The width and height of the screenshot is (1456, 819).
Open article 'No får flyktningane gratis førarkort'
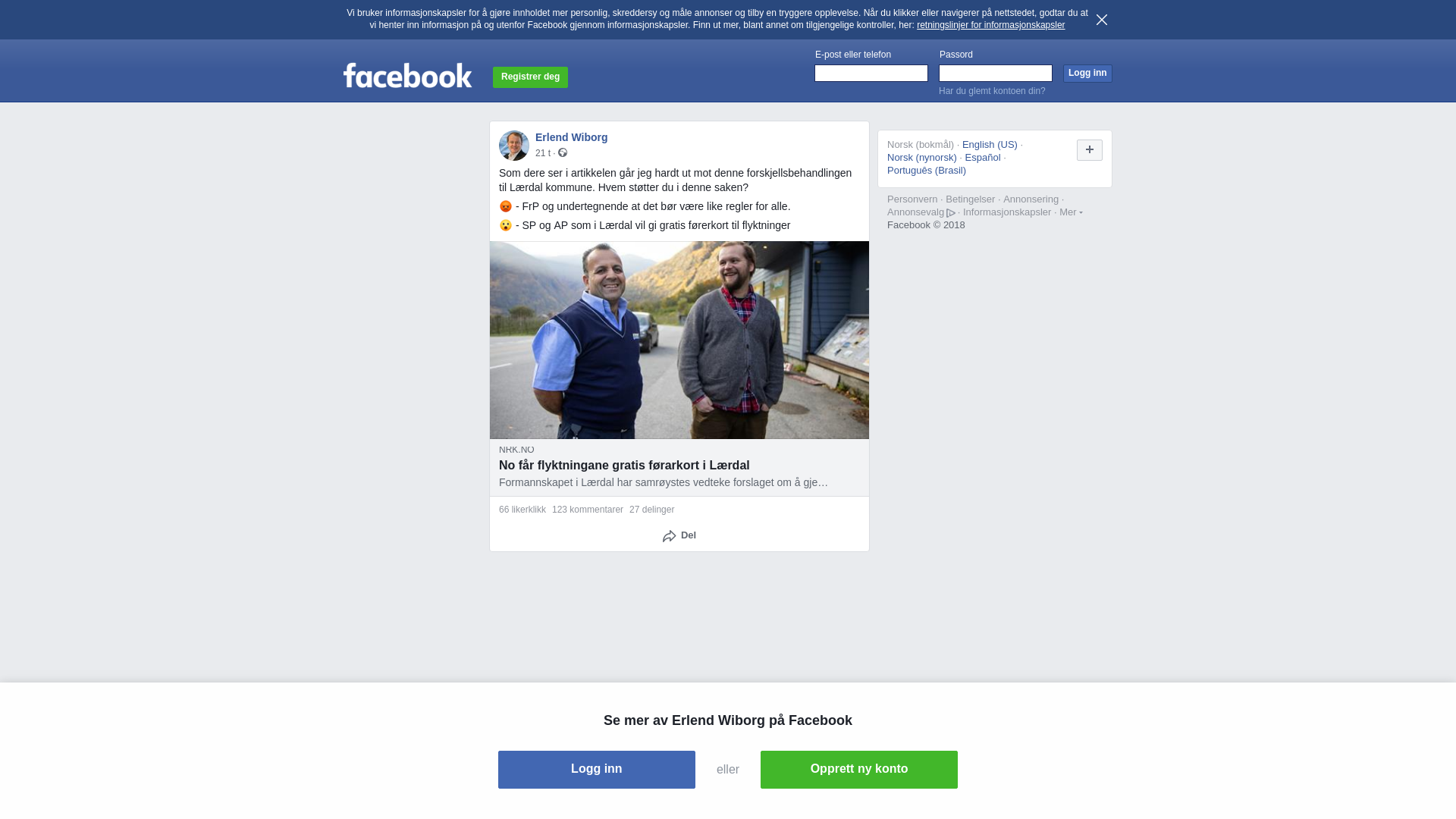624,466
